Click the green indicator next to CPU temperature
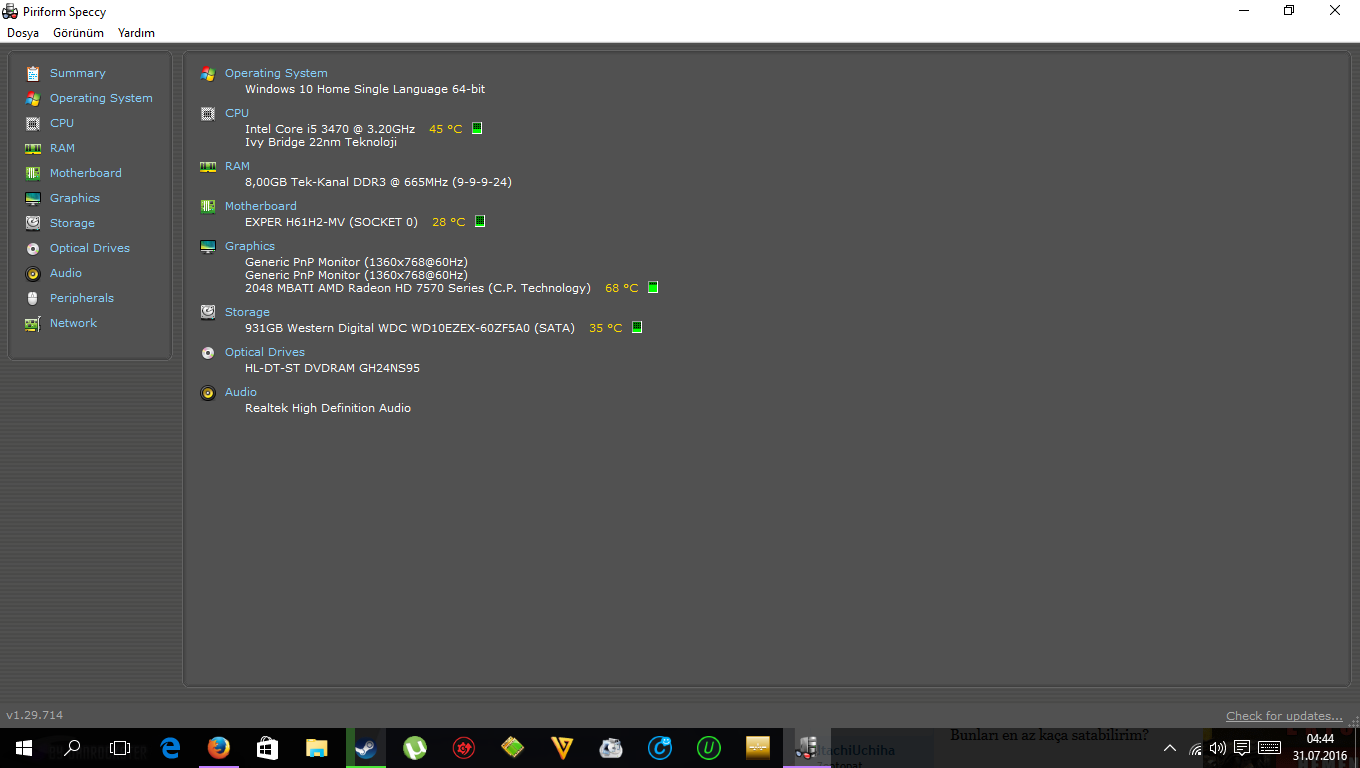 (x=477, y=128)
